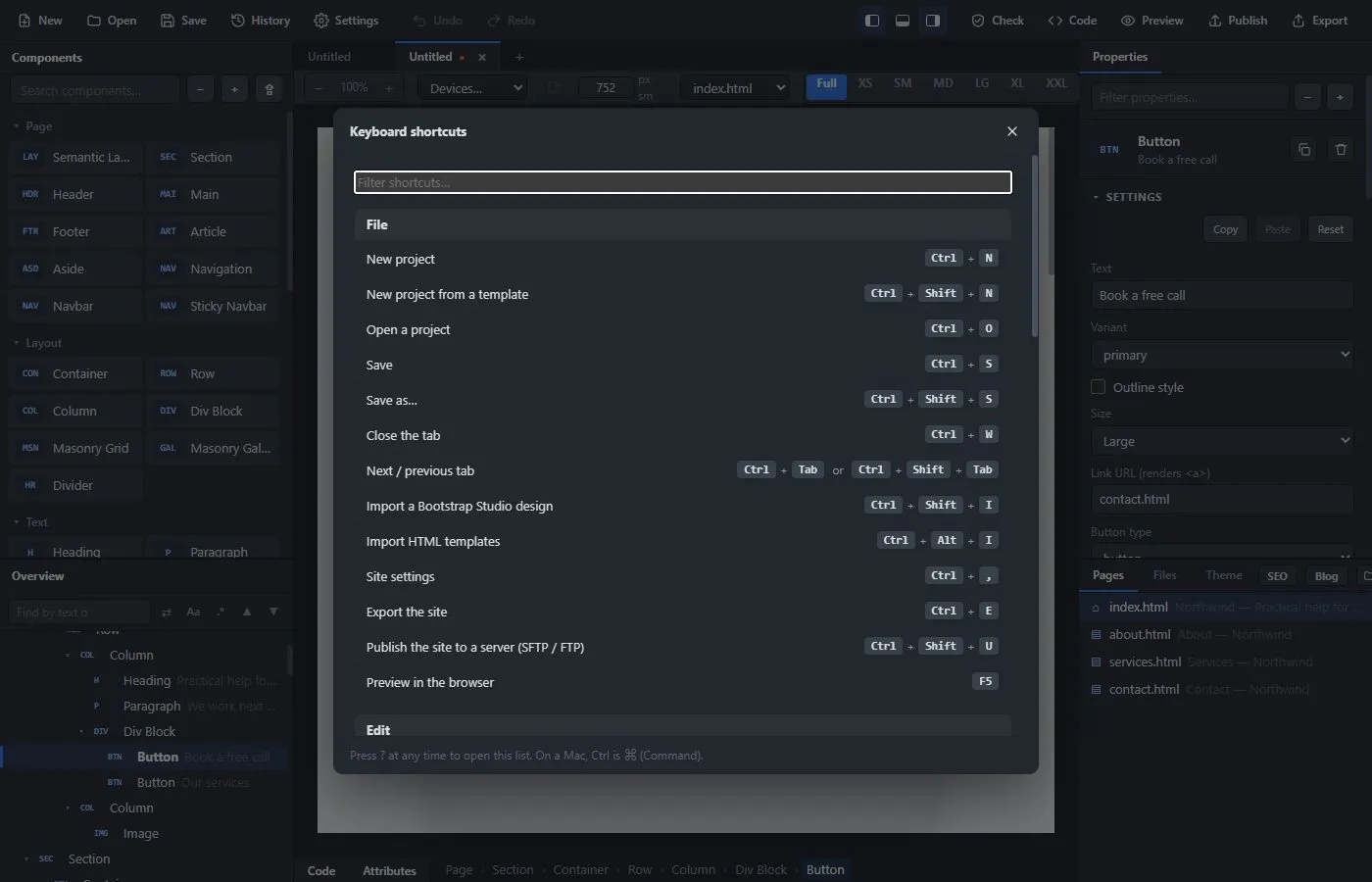
Task: Click the Copy settings button
Action: tap(1225, 229)
